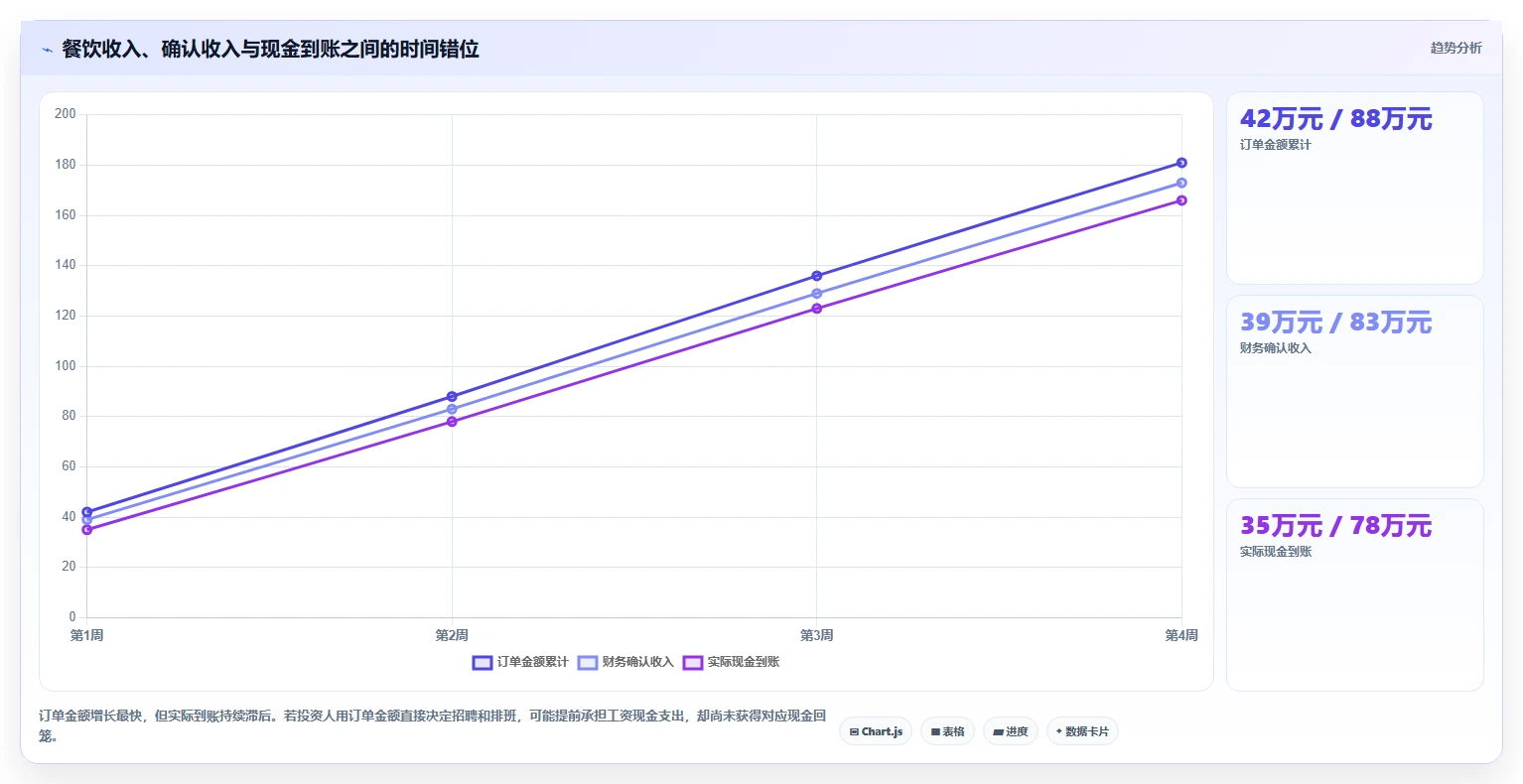Select the 实际现金到账 data point at 第3周
The width and height of the screenshot is (1523, 784).
[817, 309]
